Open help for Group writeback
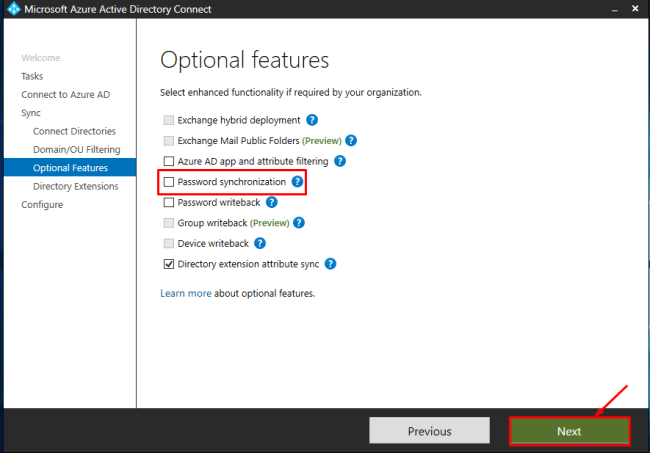The width and height of the screenshot is (650, 453). [x=299, y=223]
